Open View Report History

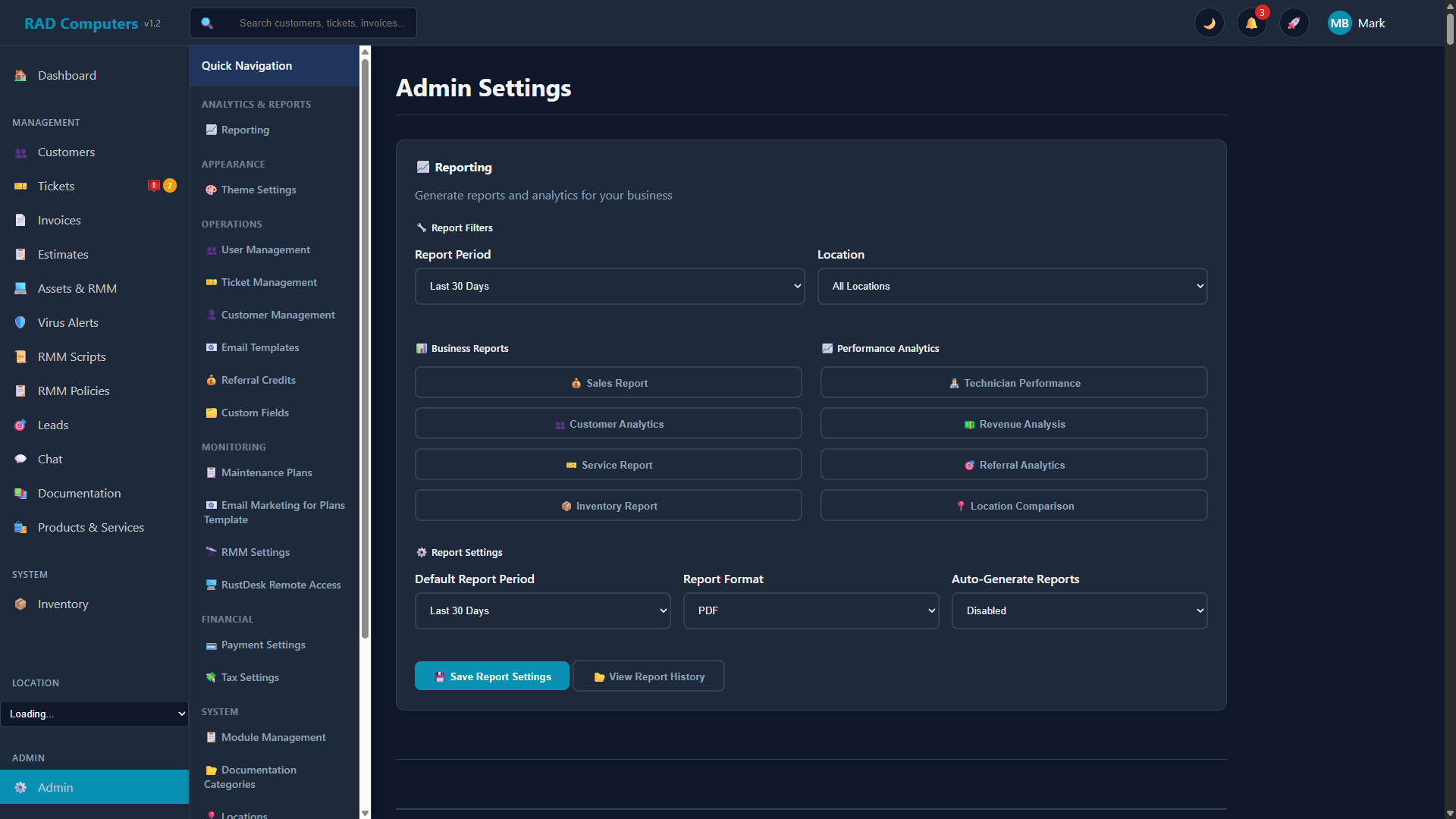(648, 676)
